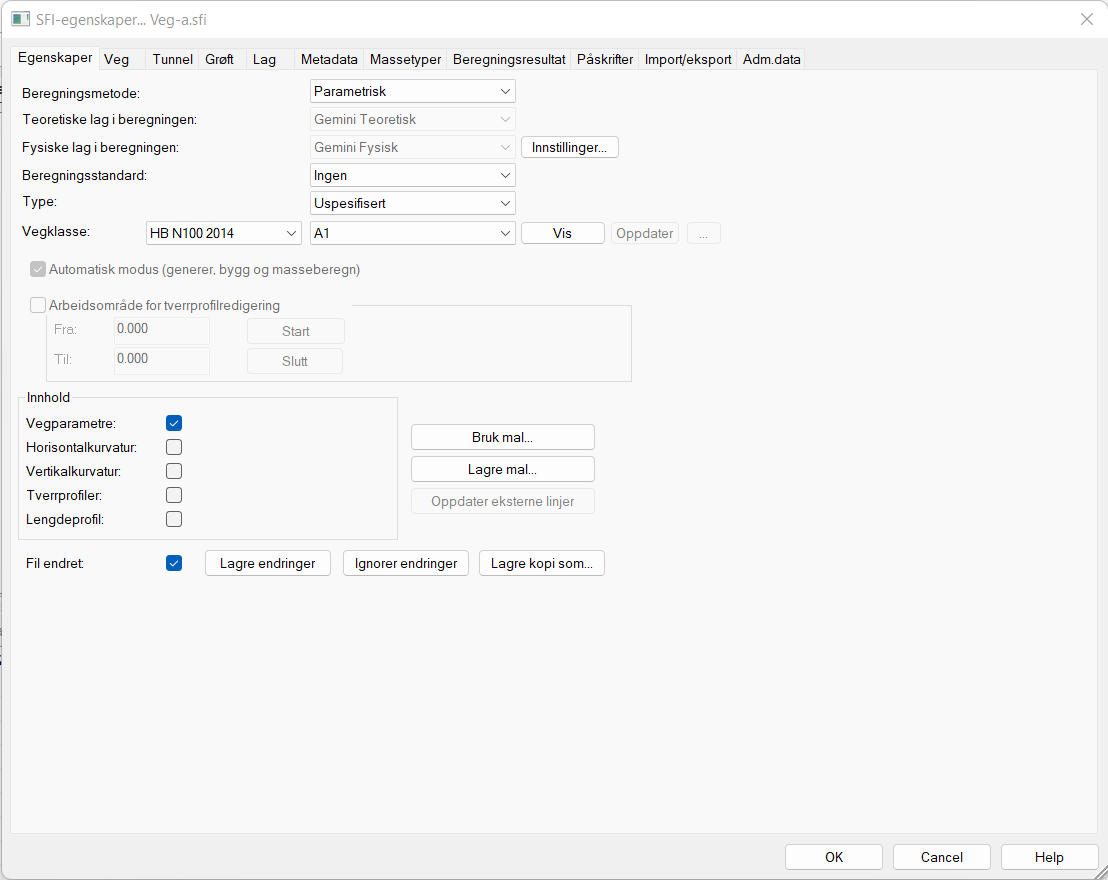
Task: Enable Arbeidsområde for tverrprofilredigering
Action: coord(39,306)
